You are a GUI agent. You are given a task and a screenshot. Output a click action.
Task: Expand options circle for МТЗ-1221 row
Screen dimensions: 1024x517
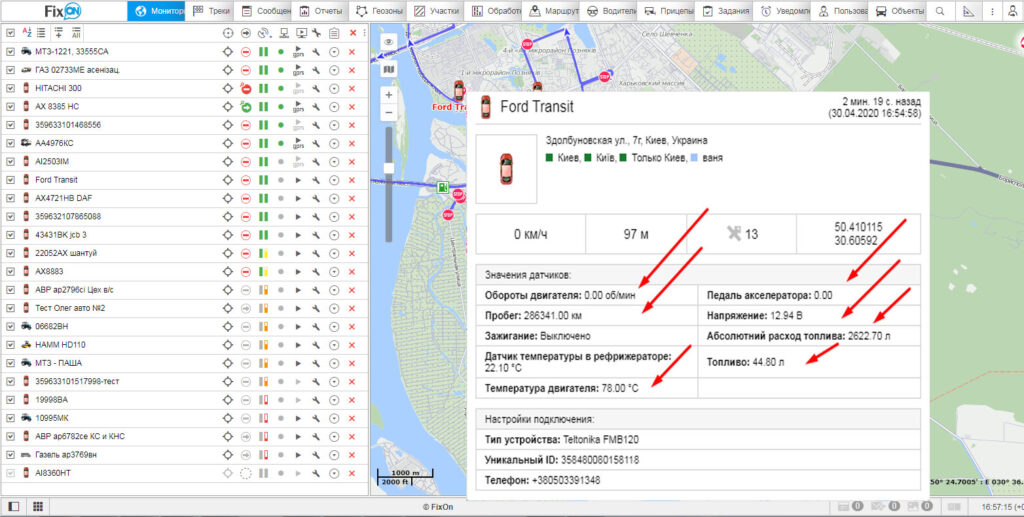pos(334,51)
